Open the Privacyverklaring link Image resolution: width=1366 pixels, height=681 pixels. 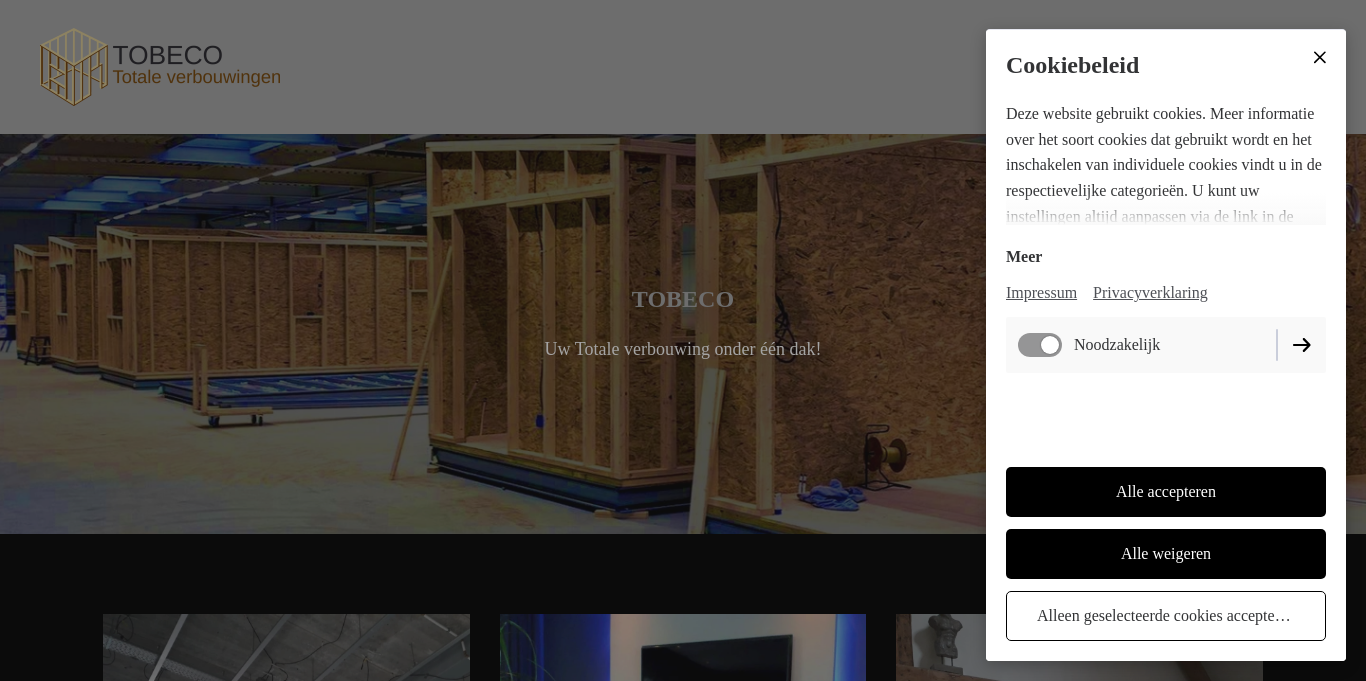click(1150, 293)
